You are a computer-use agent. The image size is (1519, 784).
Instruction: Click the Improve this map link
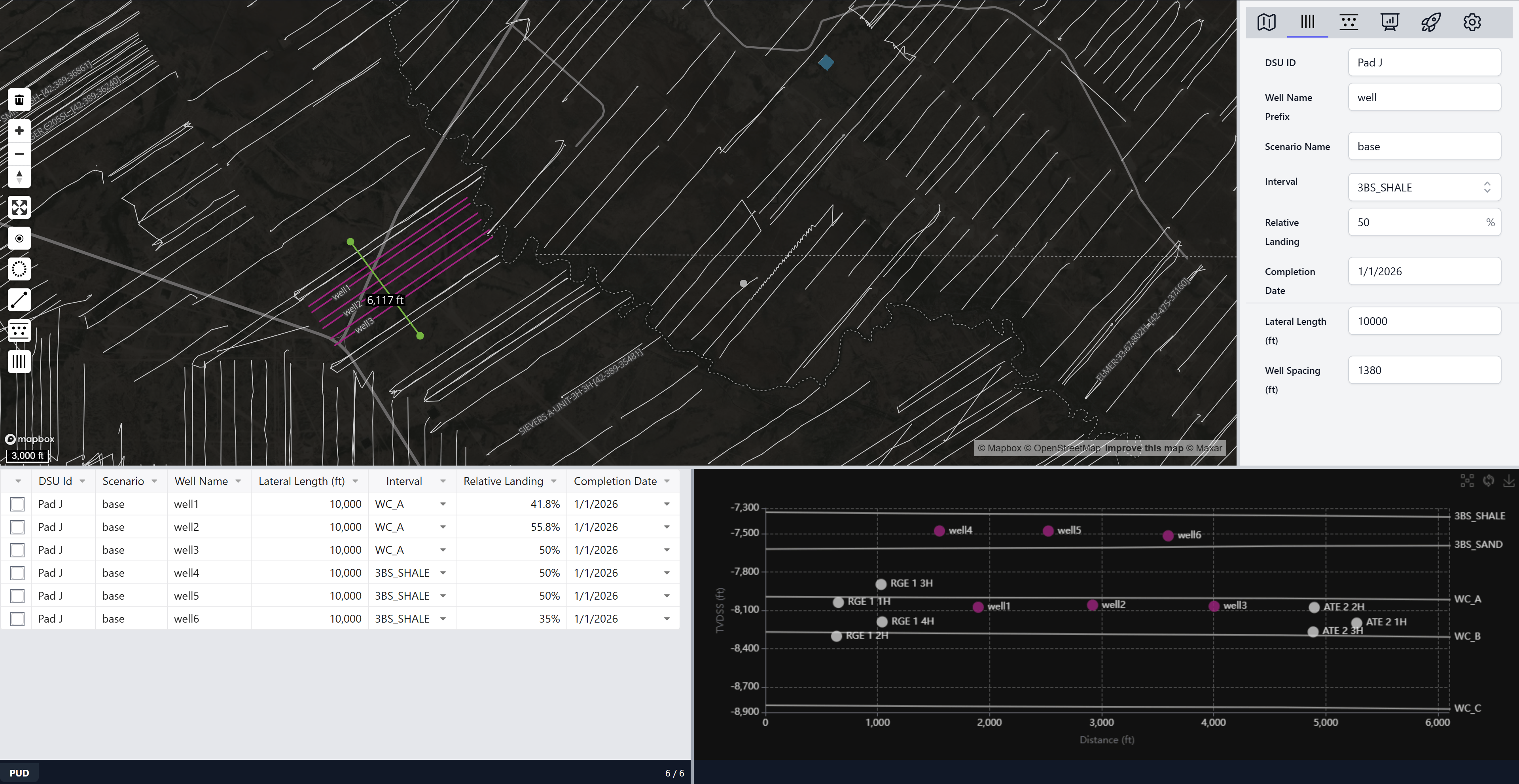(x=1143, y=448)
